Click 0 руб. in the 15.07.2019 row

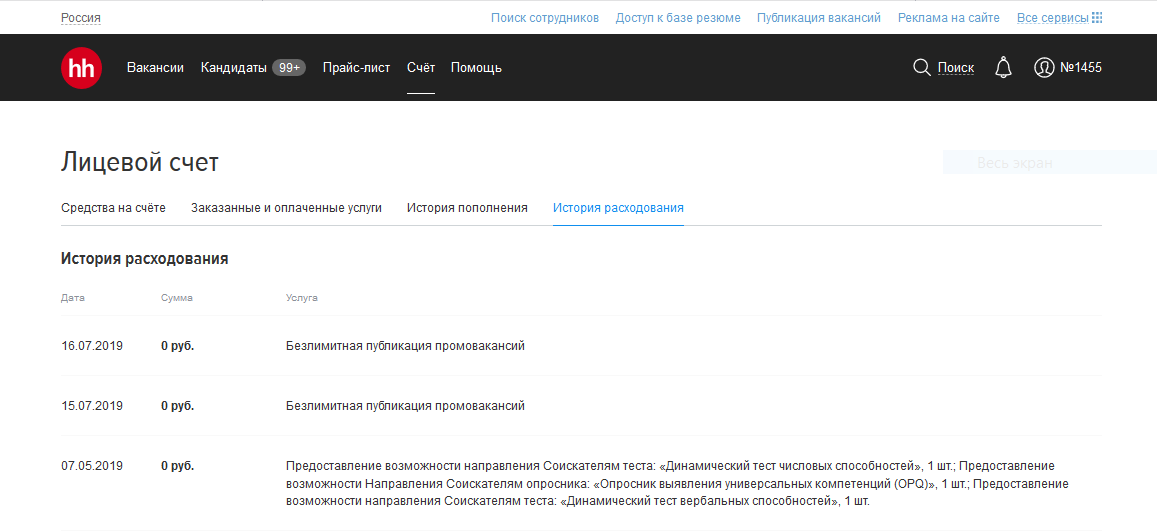click(x=178, y=405)
